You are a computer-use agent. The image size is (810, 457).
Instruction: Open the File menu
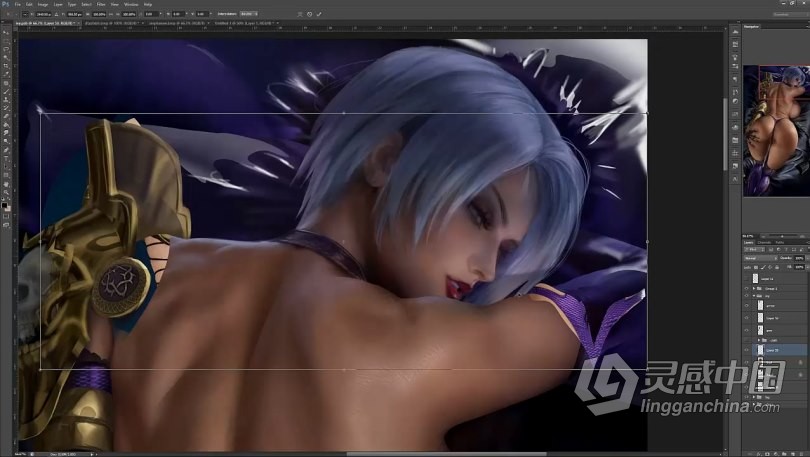click(18, 4)
